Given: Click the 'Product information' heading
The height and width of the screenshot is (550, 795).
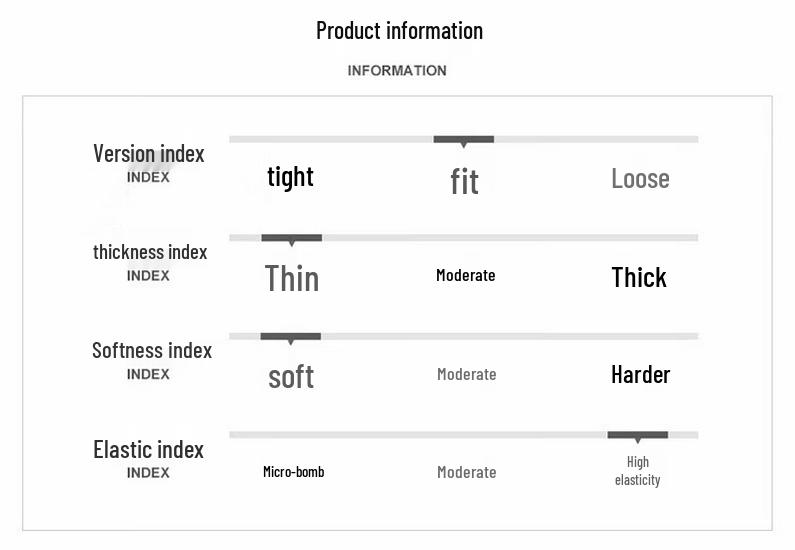Looking at the screenshot, I should pos(399,30).
